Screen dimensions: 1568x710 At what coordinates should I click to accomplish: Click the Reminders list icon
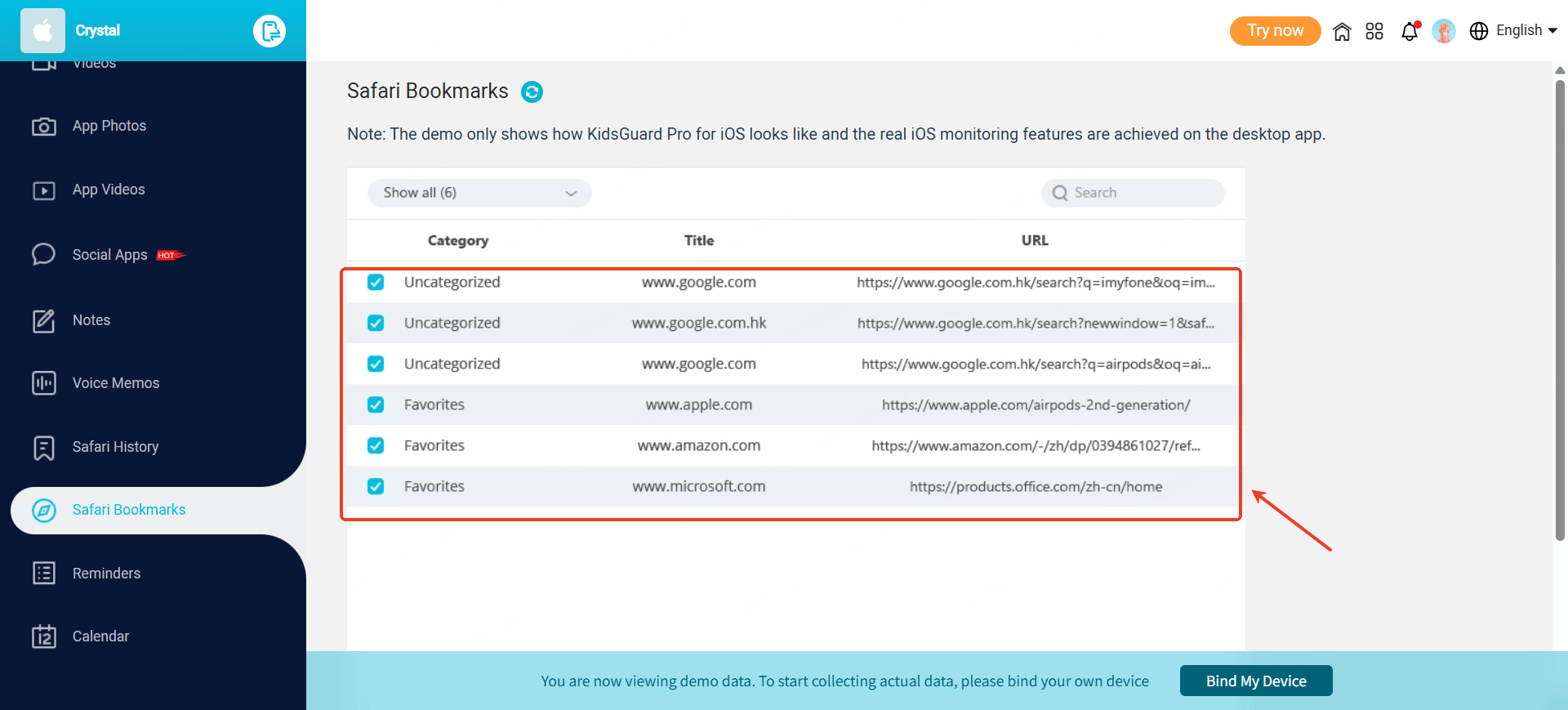(x=44, y=574)
